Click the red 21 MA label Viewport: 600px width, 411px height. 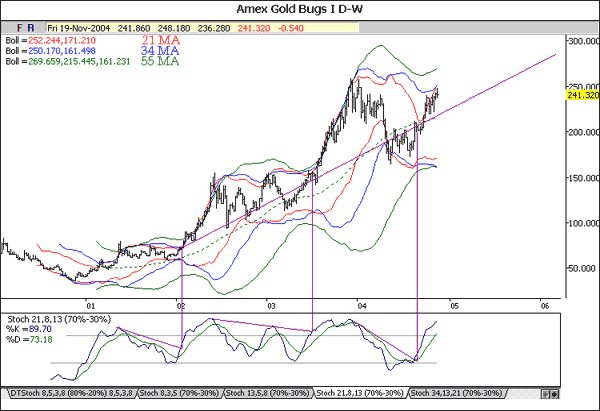(x=161, y=40)
